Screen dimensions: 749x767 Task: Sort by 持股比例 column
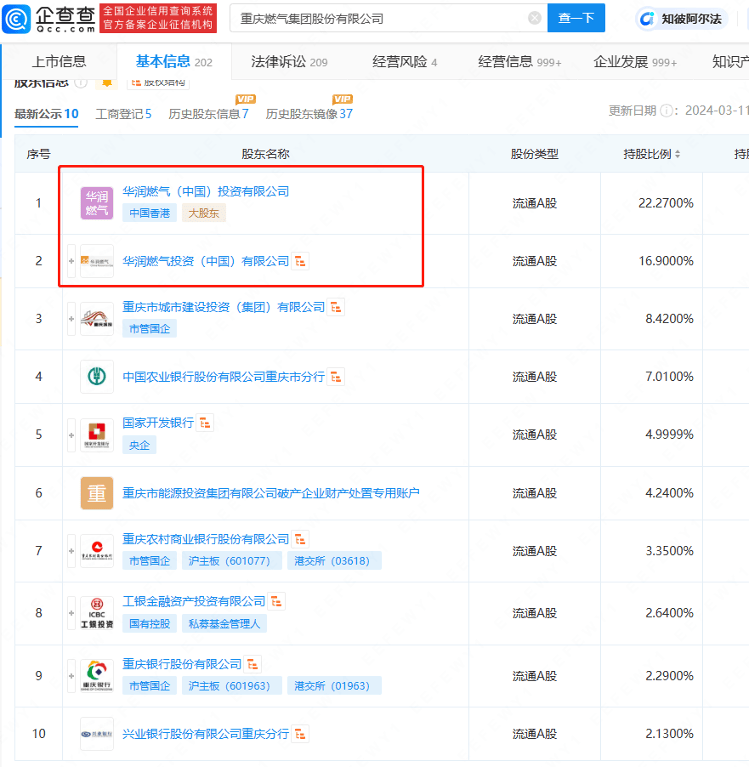coord(677,155)
